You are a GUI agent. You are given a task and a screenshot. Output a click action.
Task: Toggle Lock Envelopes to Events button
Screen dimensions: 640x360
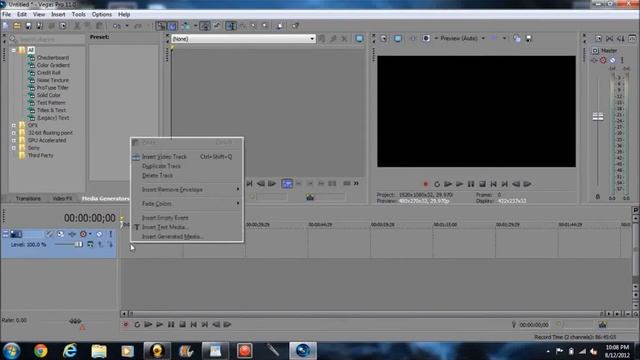[x=205, y=26]
